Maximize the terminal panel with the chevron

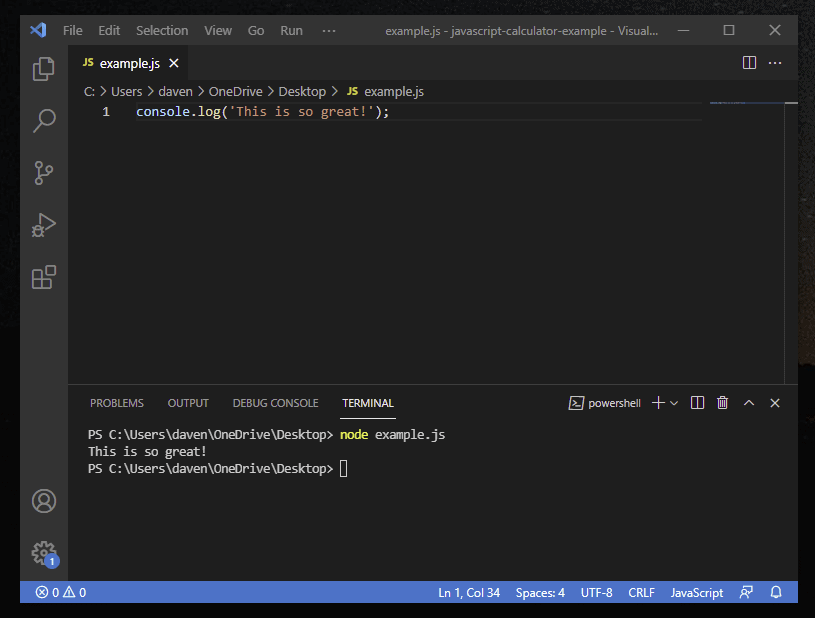point(748,402)
